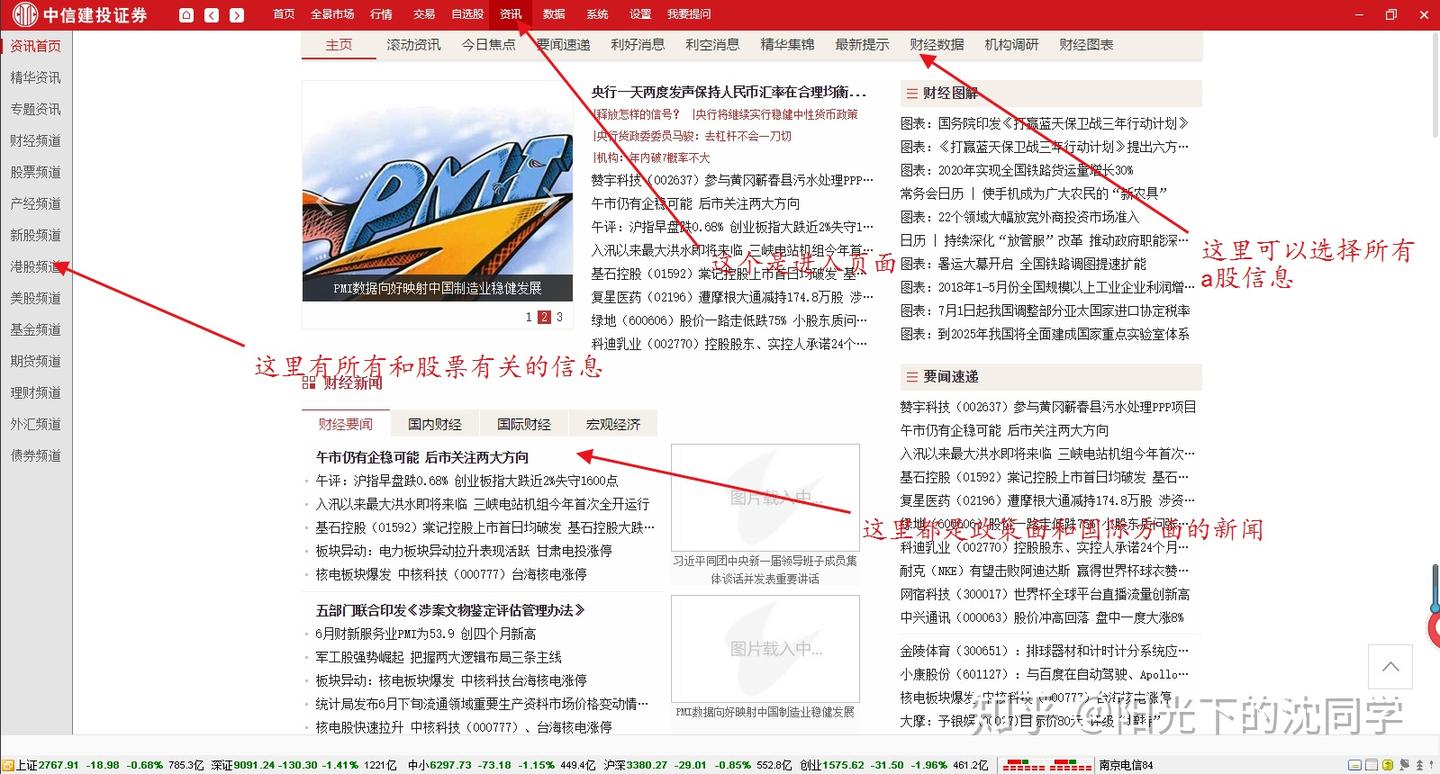This screenshot has height=774, width=1440.
Task: Open the 宏观经济 tab
Action: point(613,423)
